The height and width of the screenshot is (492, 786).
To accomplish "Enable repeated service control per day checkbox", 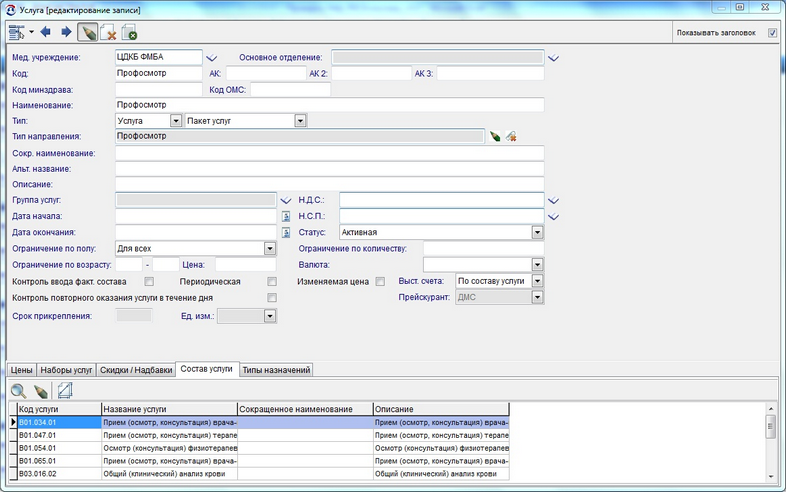I will (272, 298).
